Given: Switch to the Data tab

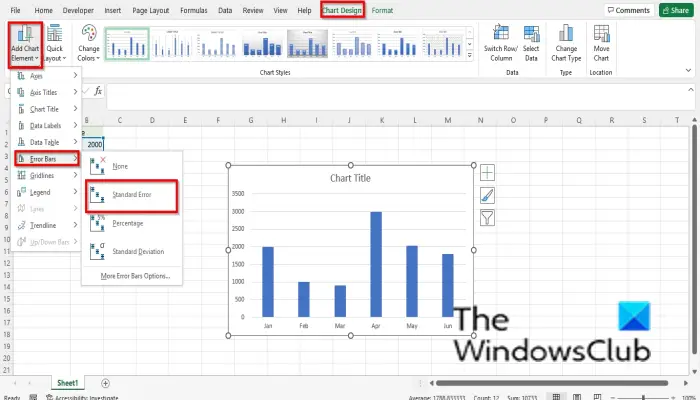Looking at the screenshot, I should coord(225,10).
